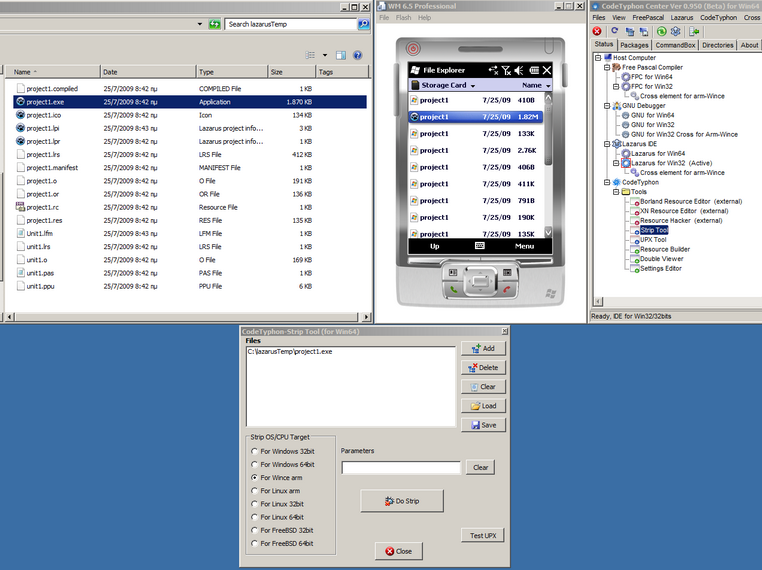Click the Close button in Strip Tool

[398, 551]
